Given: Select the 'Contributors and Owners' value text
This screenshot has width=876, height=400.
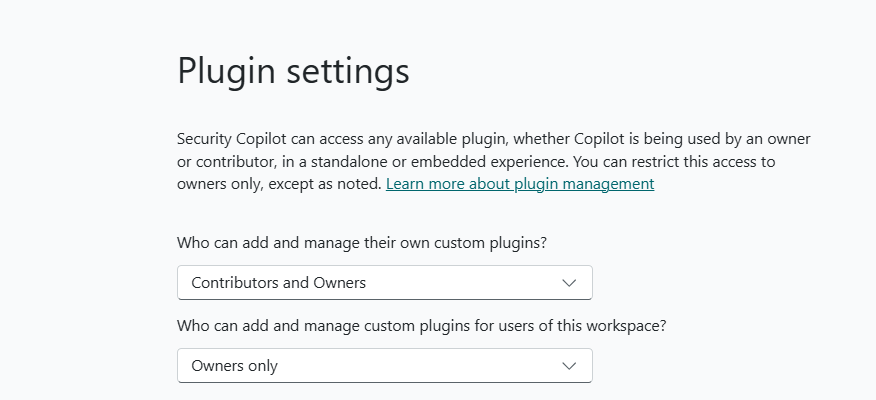Looking at the screenshot, I should [279, 283].
